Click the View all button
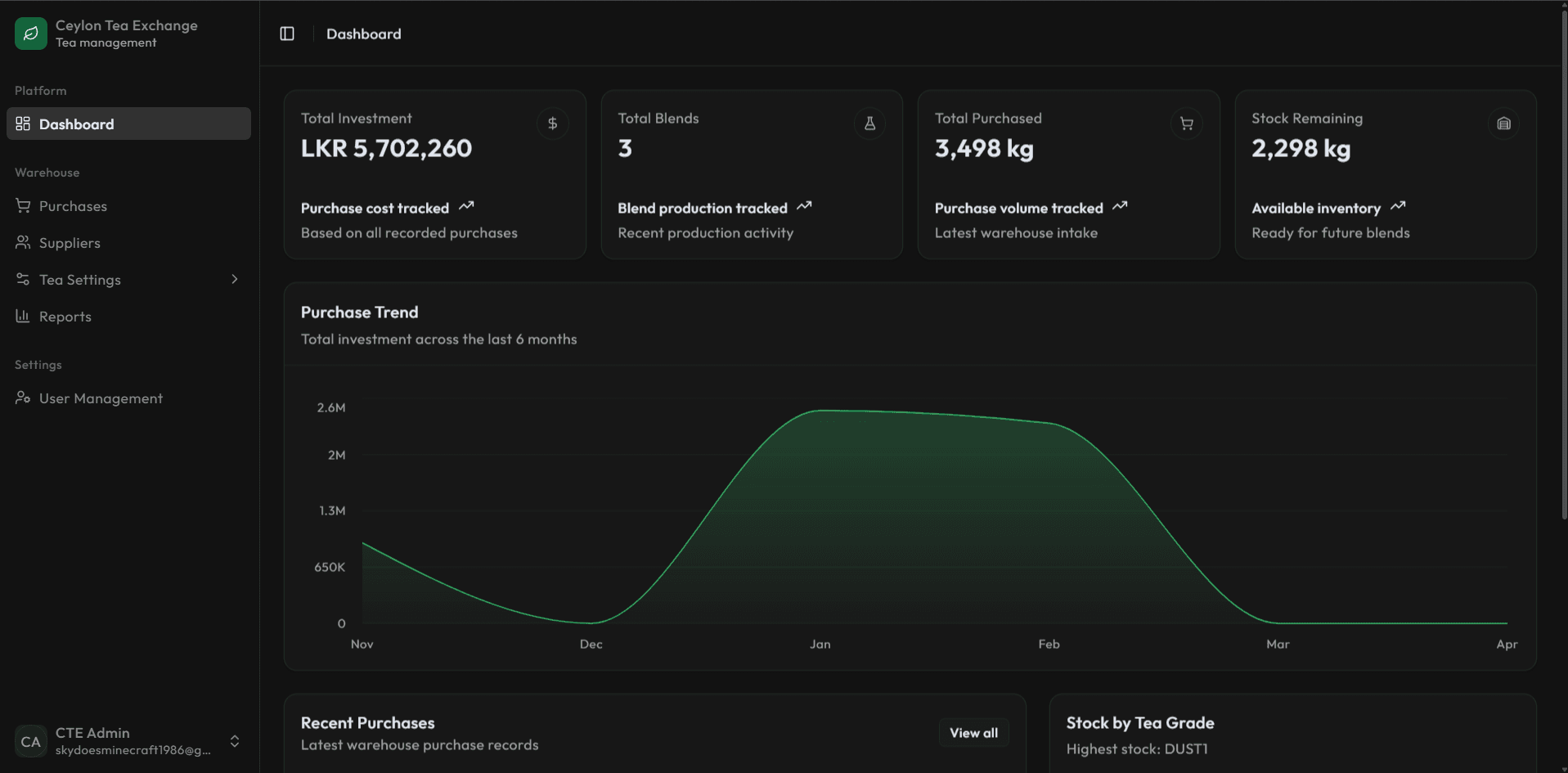 (x=973, y=733)
